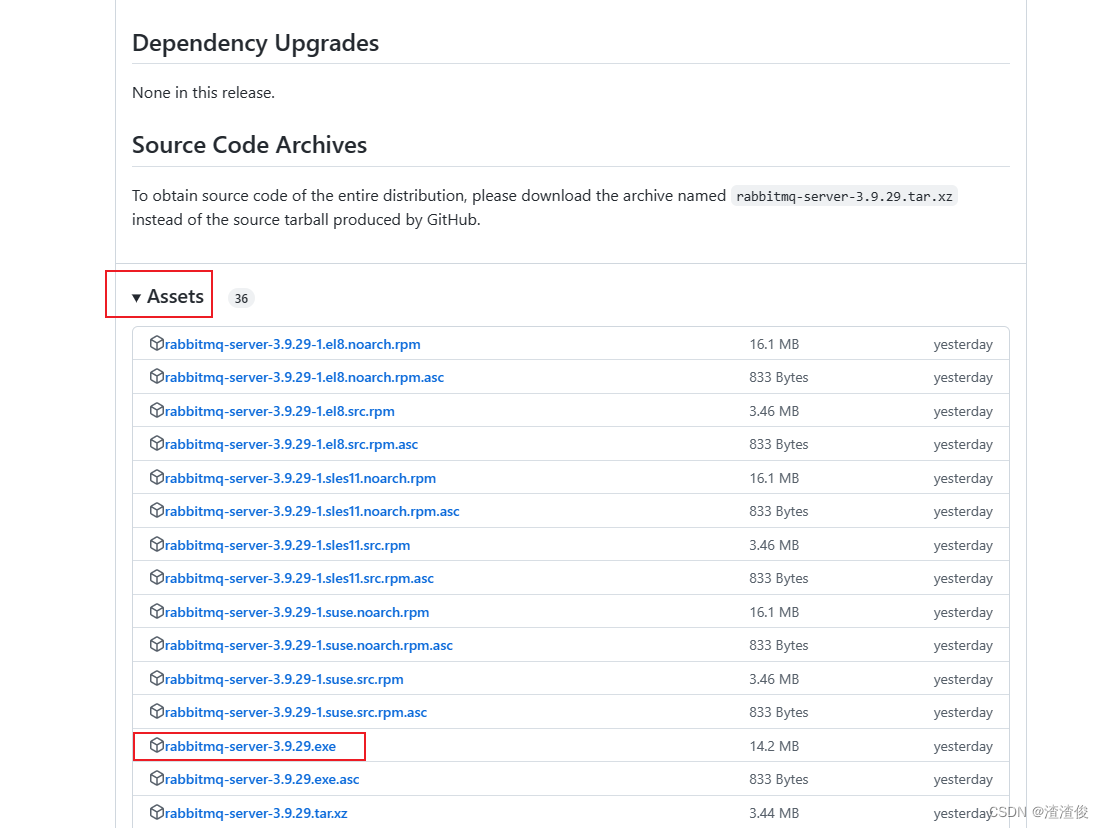Click the Dependency Upgrades heading
The width and height of the screenshot is (1104, 828).
pos(256,43)
